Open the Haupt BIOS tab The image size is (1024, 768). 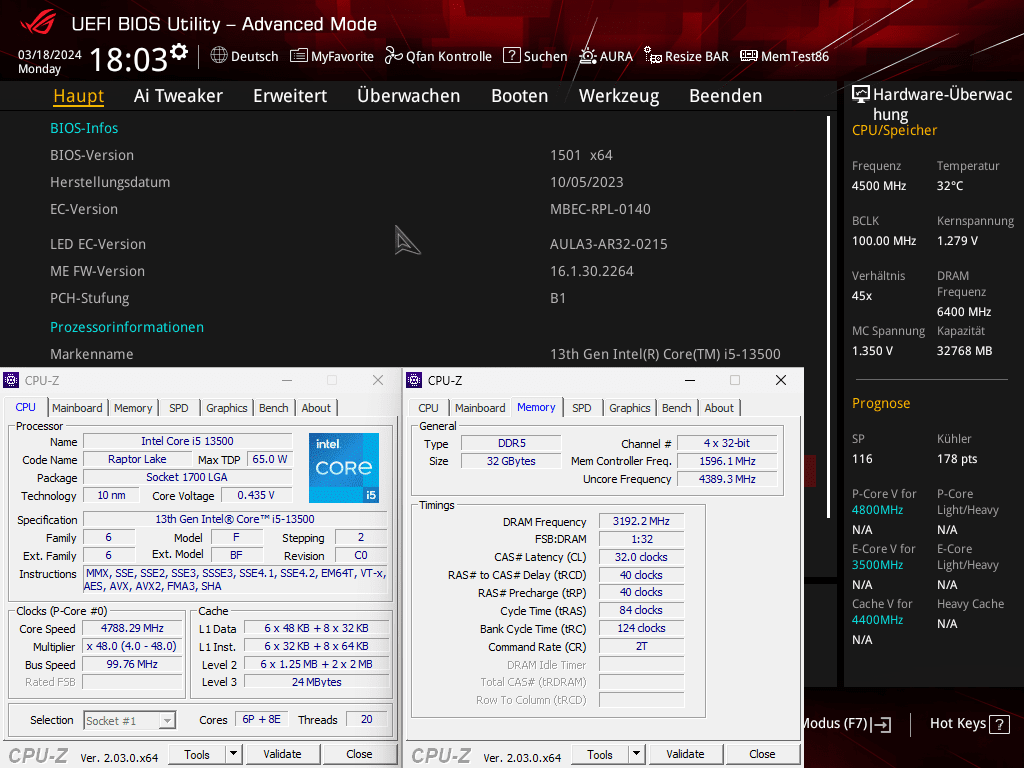pos(78,96)
